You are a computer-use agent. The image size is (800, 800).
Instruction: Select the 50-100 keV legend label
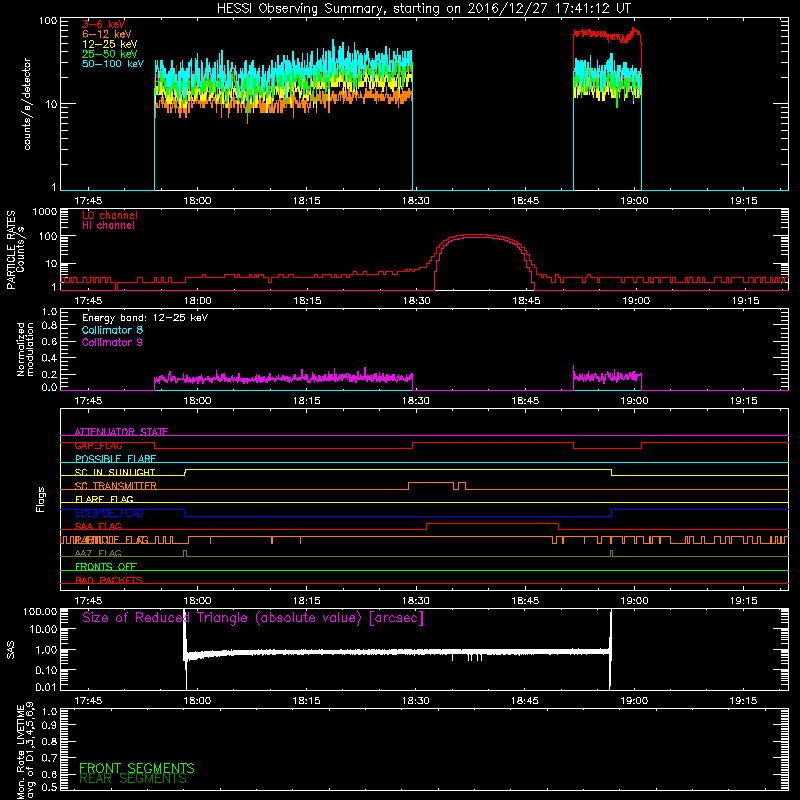pos(113,64)
